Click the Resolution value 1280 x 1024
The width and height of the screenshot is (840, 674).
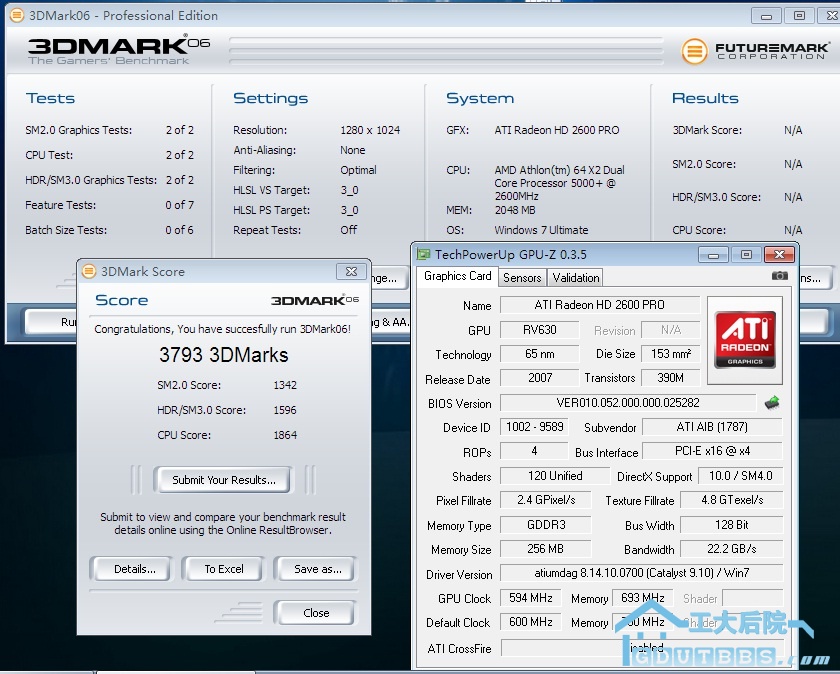tap(370, 130)
